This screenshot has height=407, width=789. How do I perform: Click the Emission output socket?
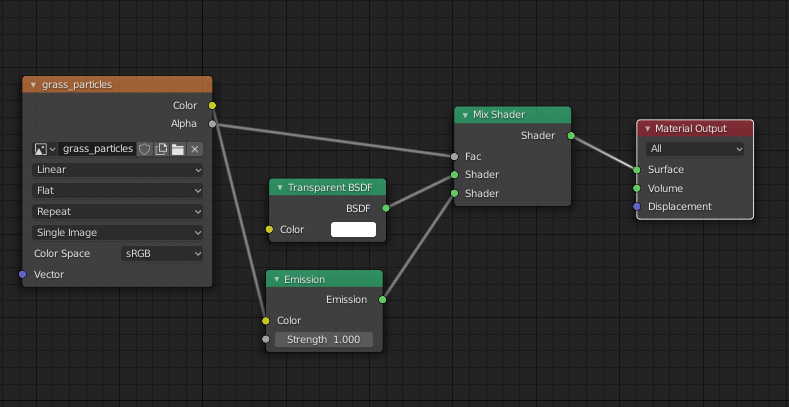pyautogui.click(x=382, y=300)
